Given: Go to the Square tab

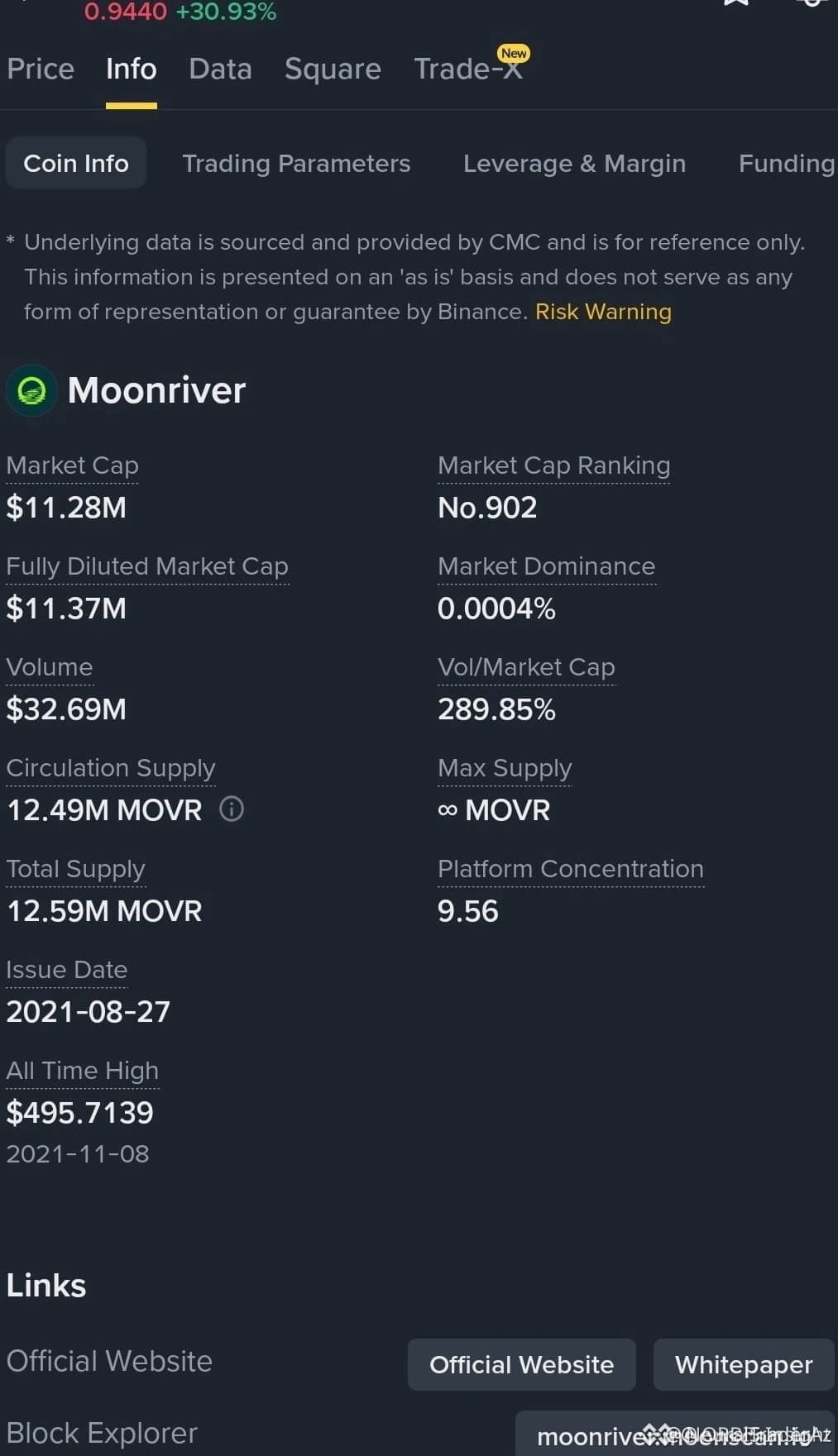Looking at the screenshot, I should tap(333, 69).
